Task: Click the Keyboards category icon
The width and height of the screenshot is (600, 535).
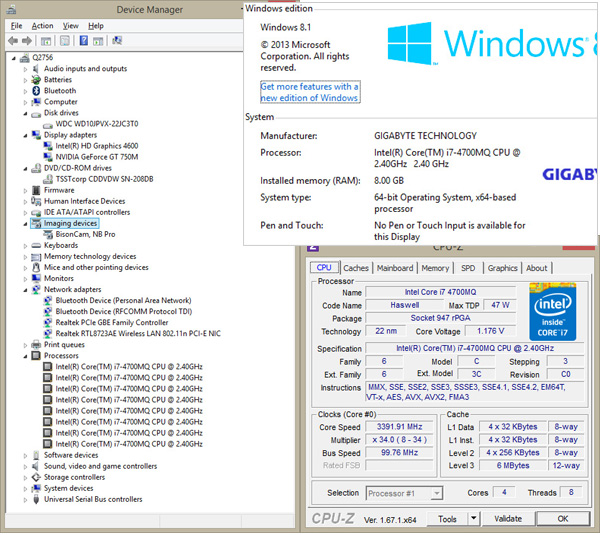Action: click(36, 245)
